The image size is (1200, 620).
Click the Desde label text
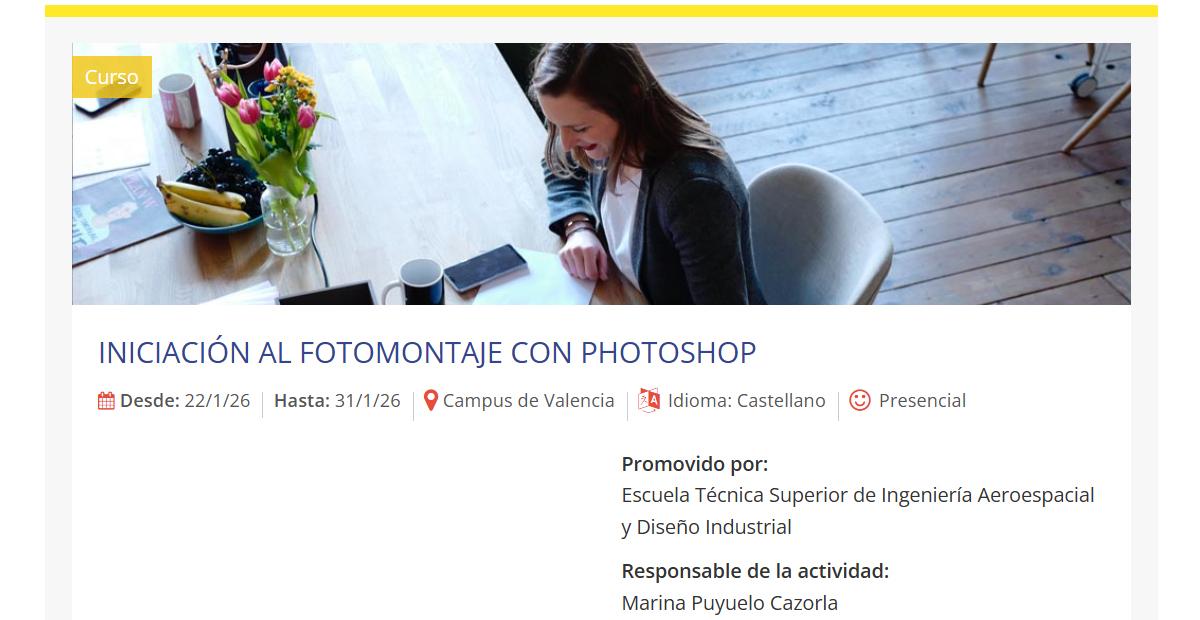(150, 401)
